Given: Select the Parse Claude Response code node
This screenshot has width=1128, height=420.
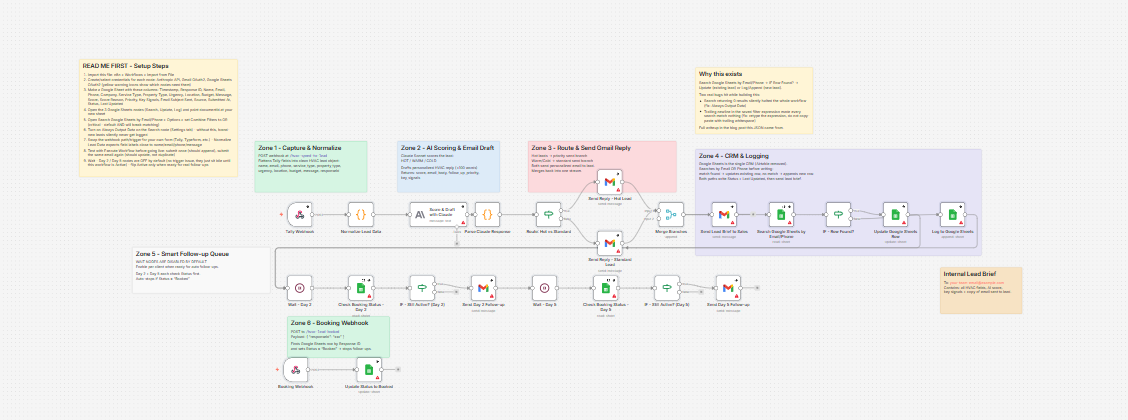Looking at the screenshot, I should click(487, 214).
